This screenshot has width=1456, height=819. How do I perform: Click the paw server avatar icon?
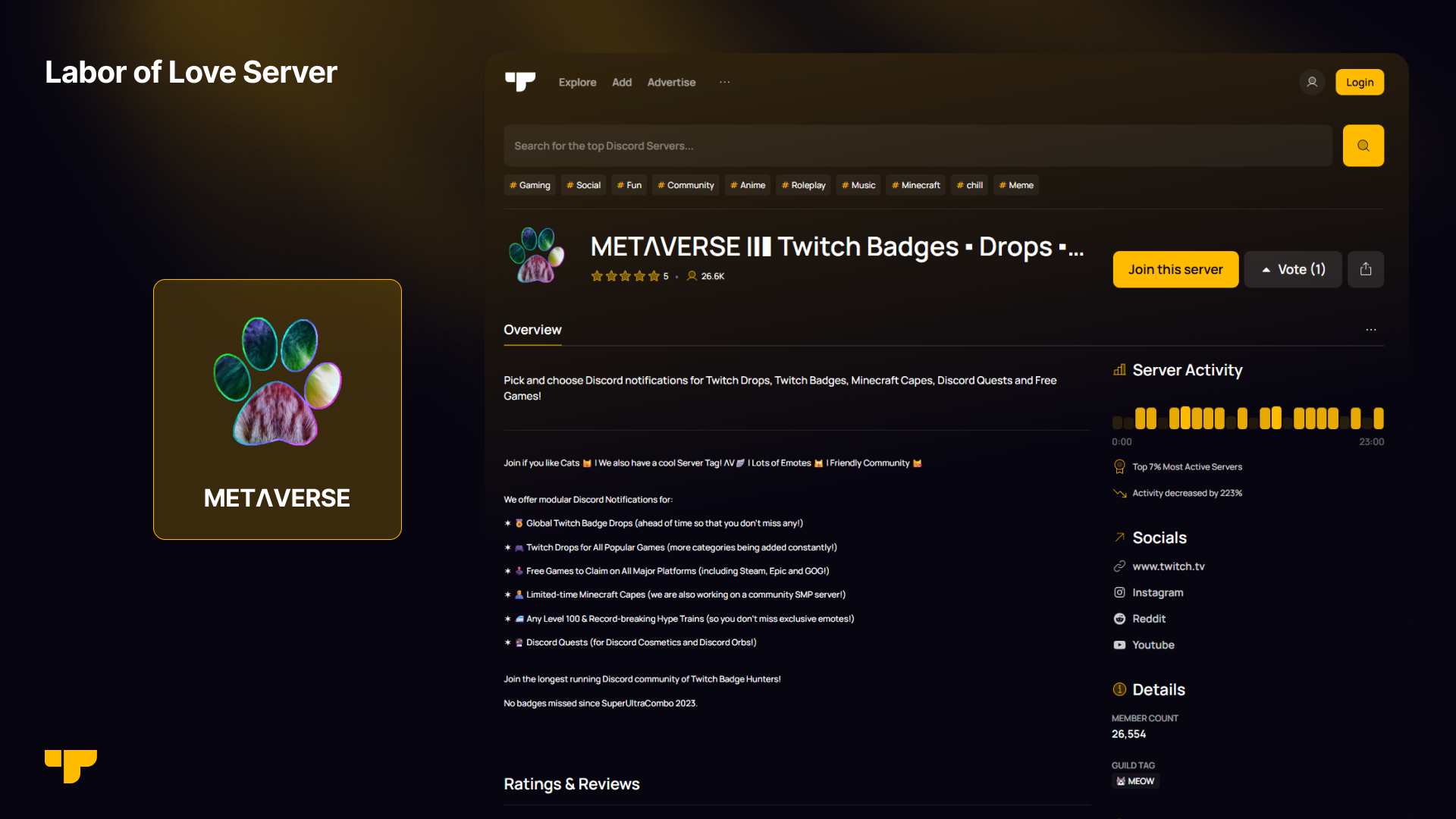pyautogui.click(x=536, y=255)
